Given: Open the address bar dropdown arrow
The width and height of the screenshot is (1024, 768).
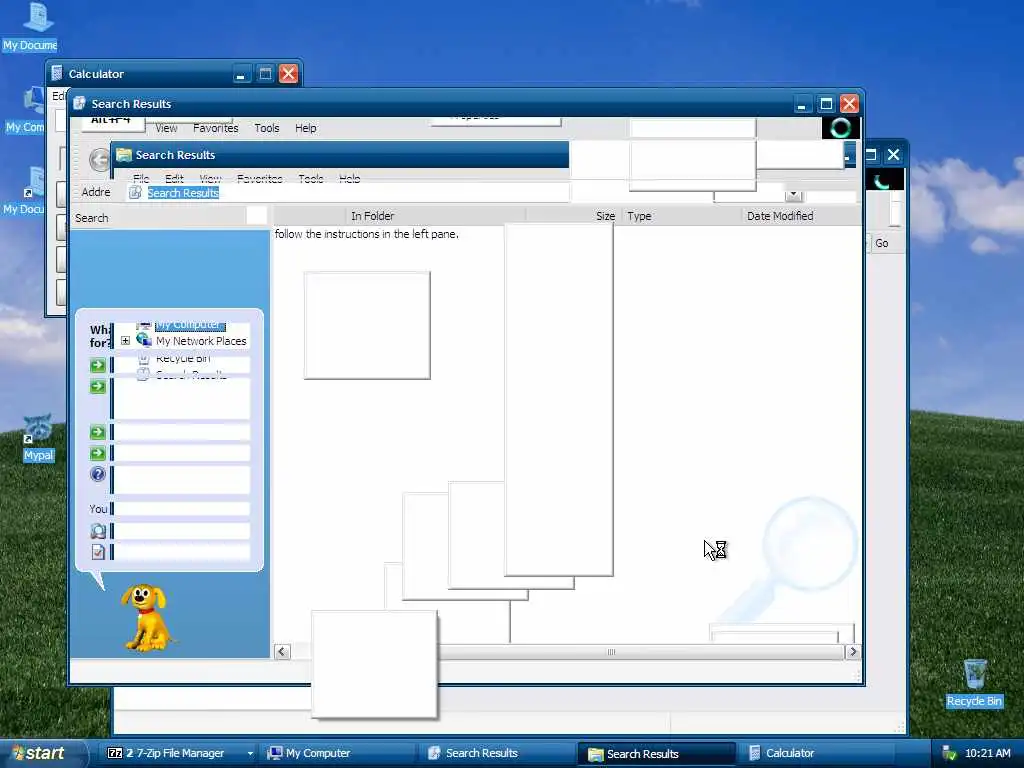Looking at the screenshot, I should point(793,195).
